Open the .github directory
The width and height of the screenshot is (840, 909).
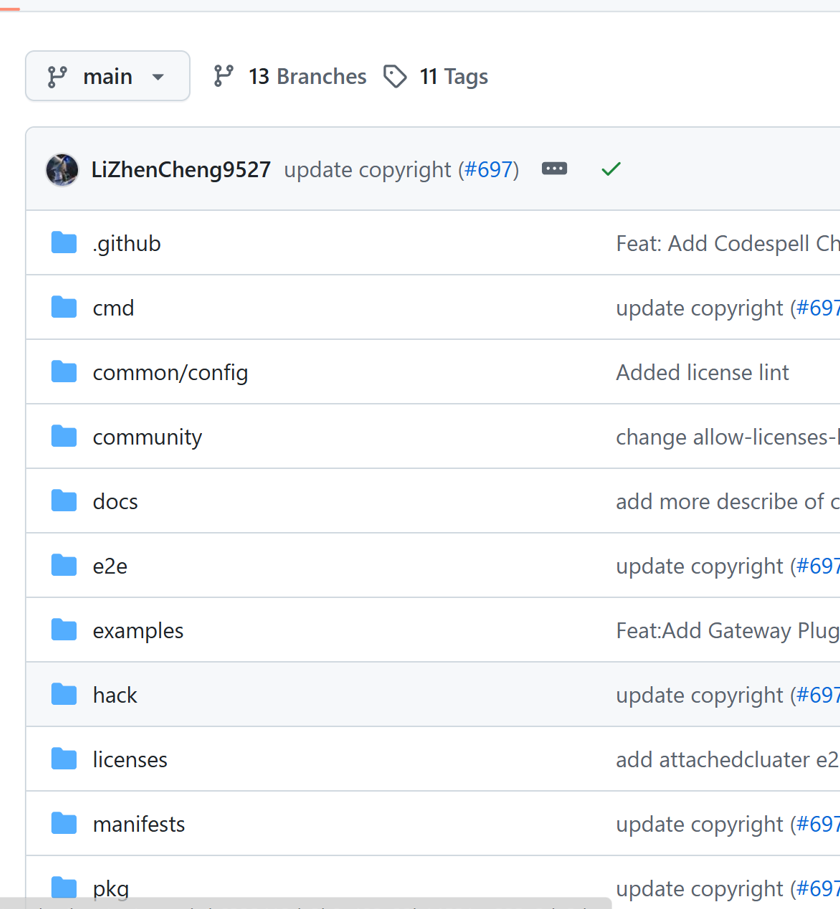tap(126, 243)
